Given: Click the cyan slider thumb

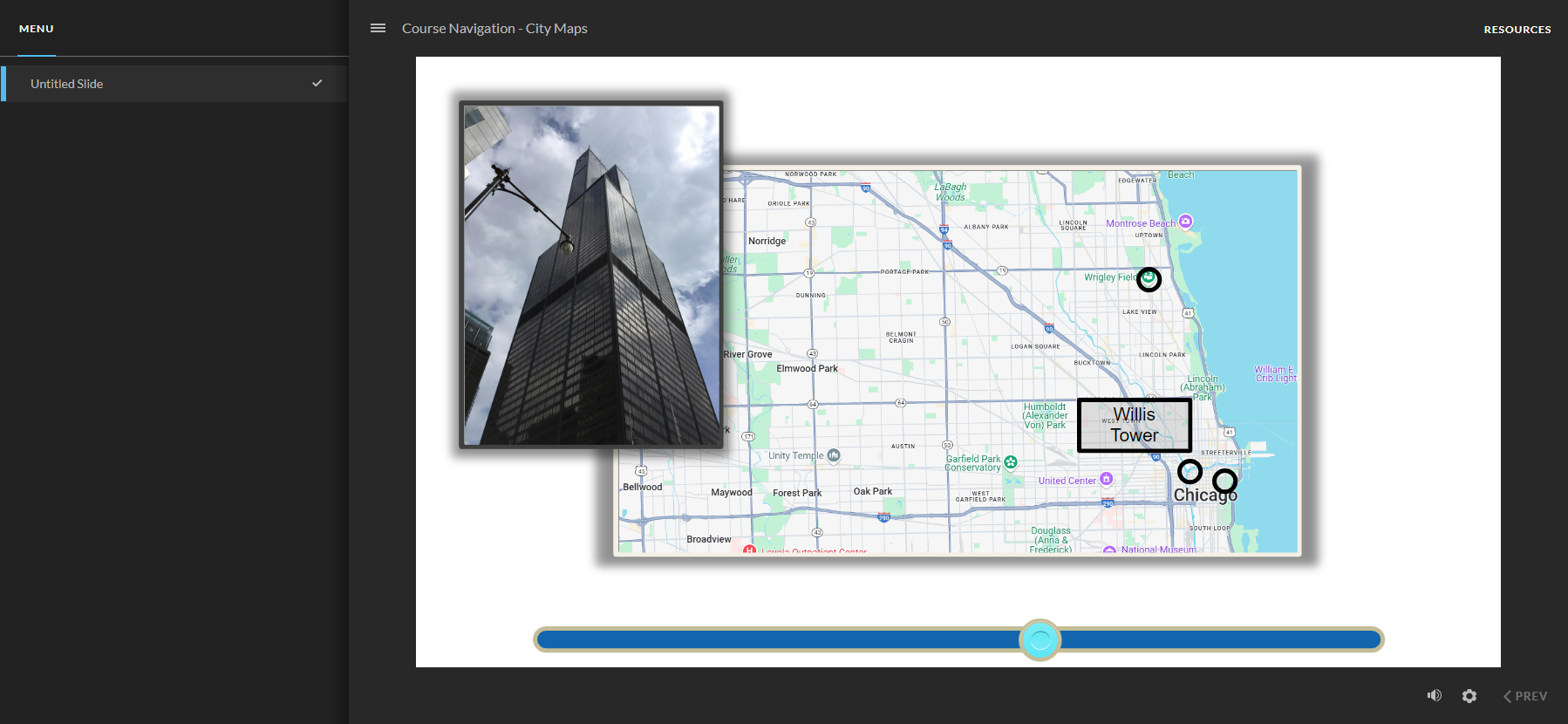Looking at the screenshot, I should (x=1040, y=640).
